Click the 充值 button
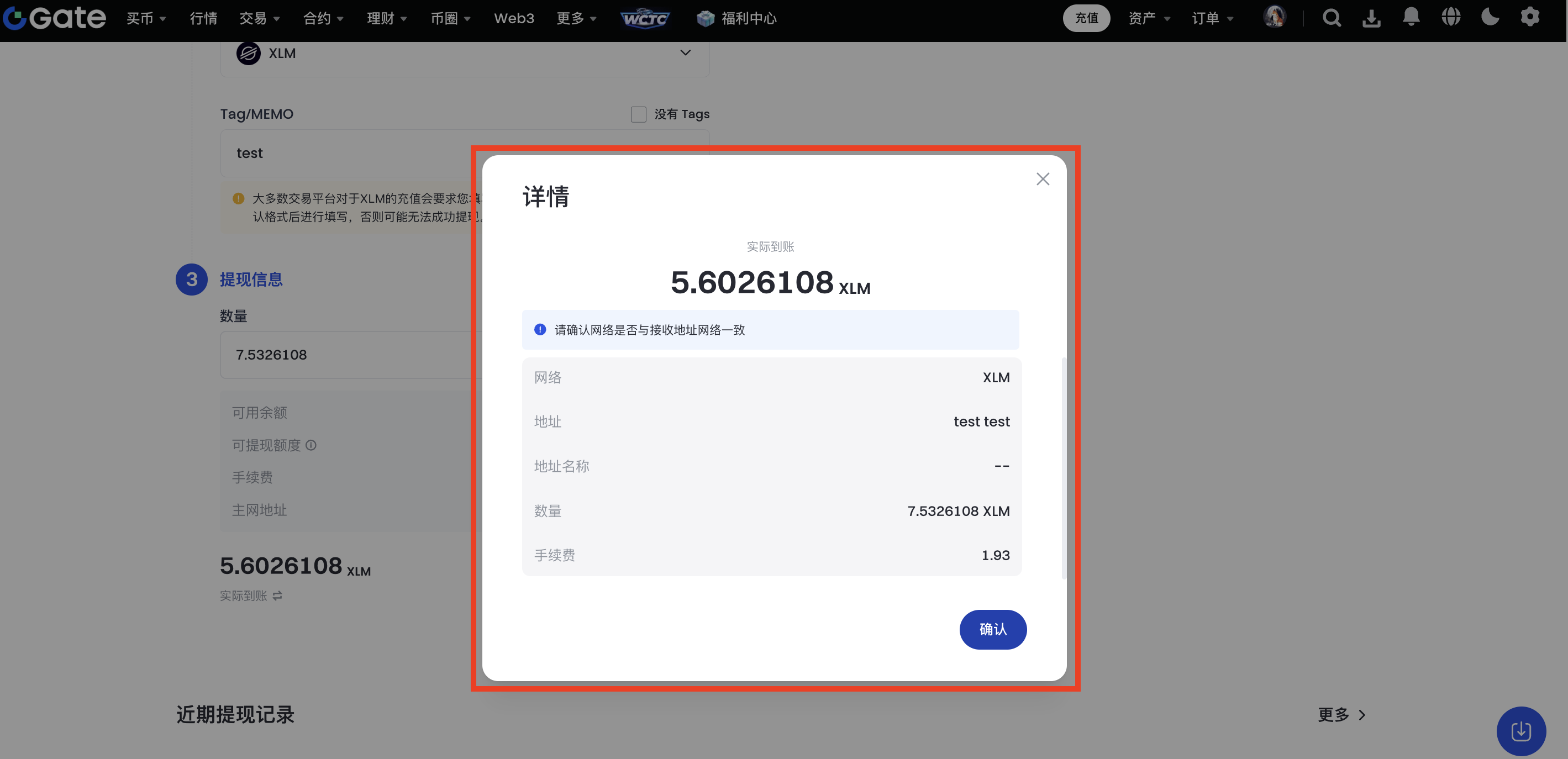This screenshot has width=1568, height=759. 1086,18
